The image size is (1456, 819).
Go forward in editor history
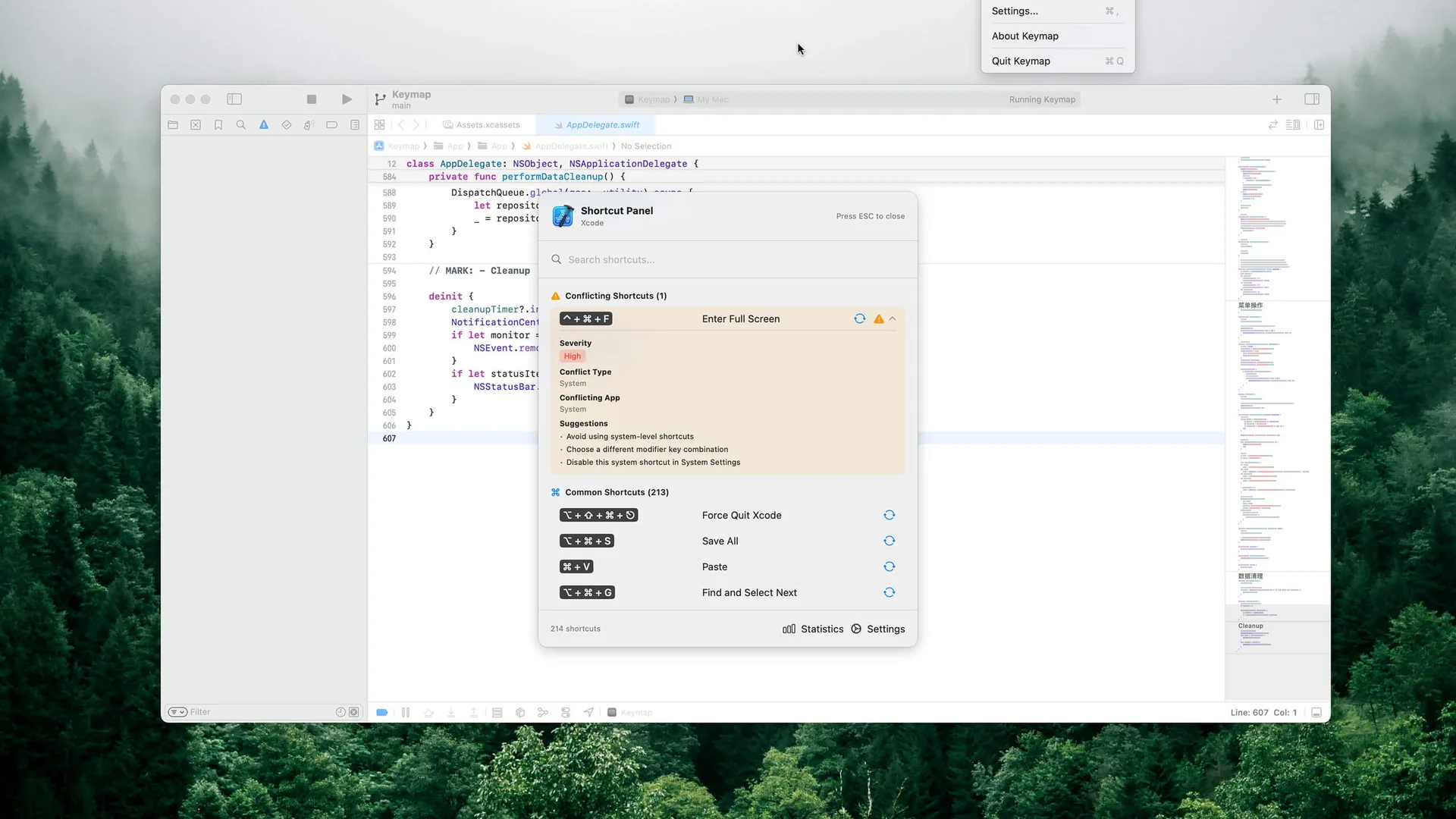click(x=416, y=125)
